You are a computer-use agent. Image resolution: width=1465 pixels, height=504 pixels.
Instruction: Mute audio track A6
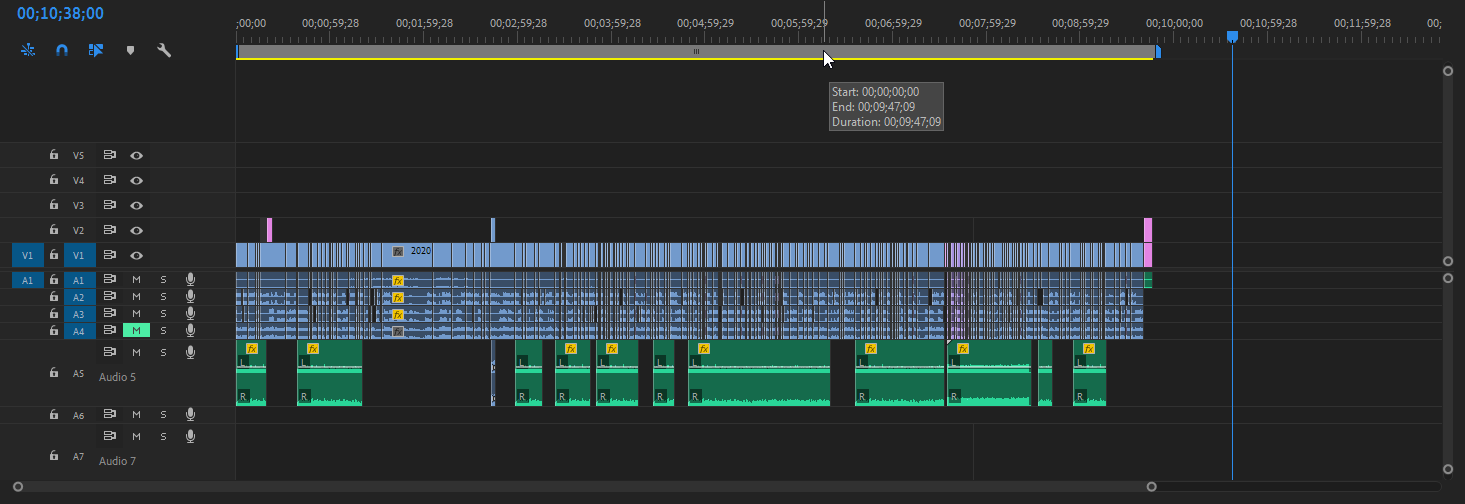[136, 415]
